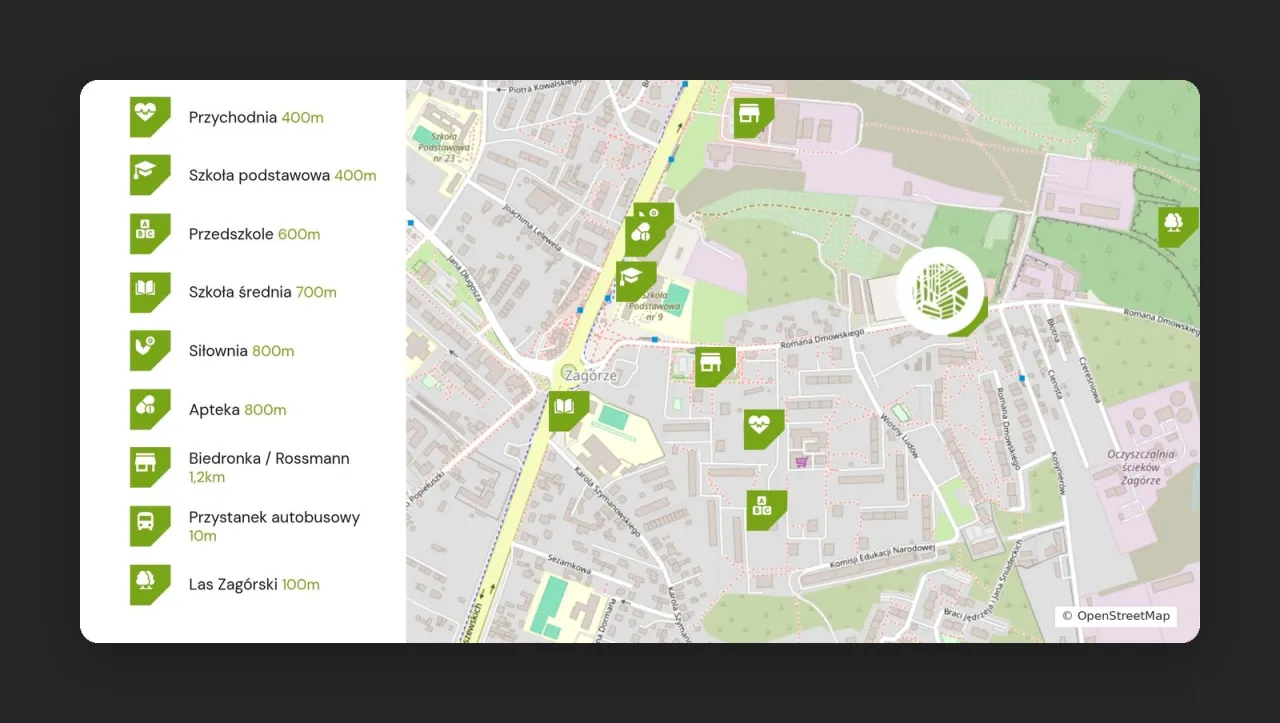This screenshot has width=1280, height=723.
Task: Select the ABC kindergarten marker on the map
Action: point(767,510)
